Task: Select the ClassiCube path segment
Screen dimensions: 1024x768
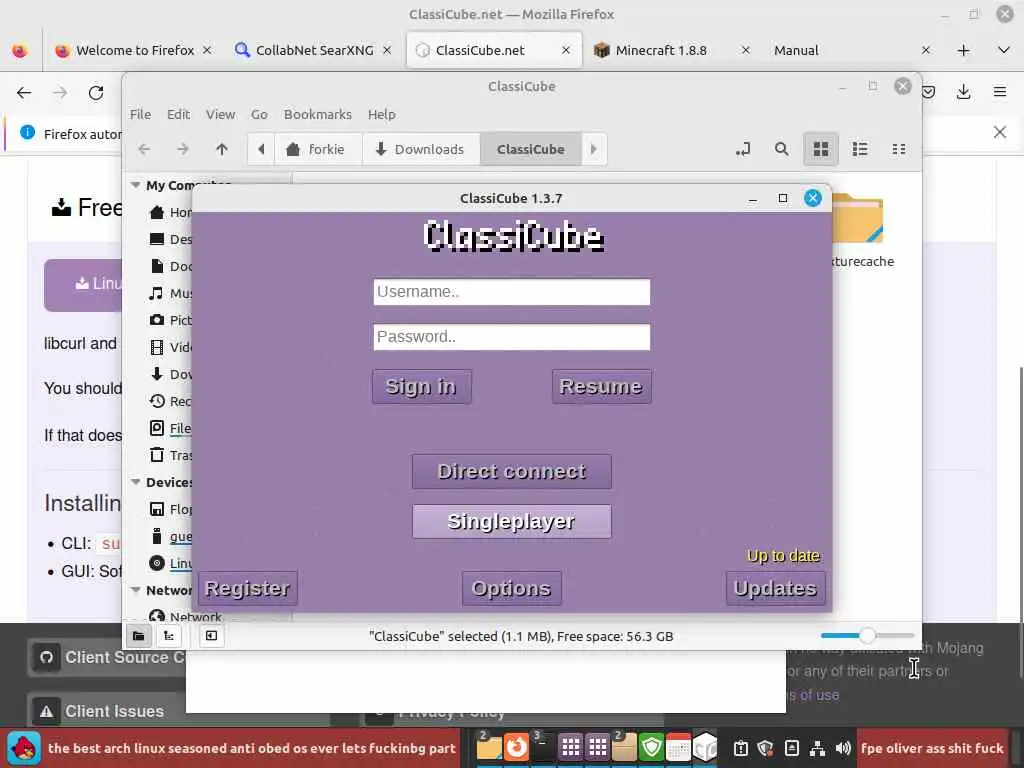Action: click(x=530, y=150)
